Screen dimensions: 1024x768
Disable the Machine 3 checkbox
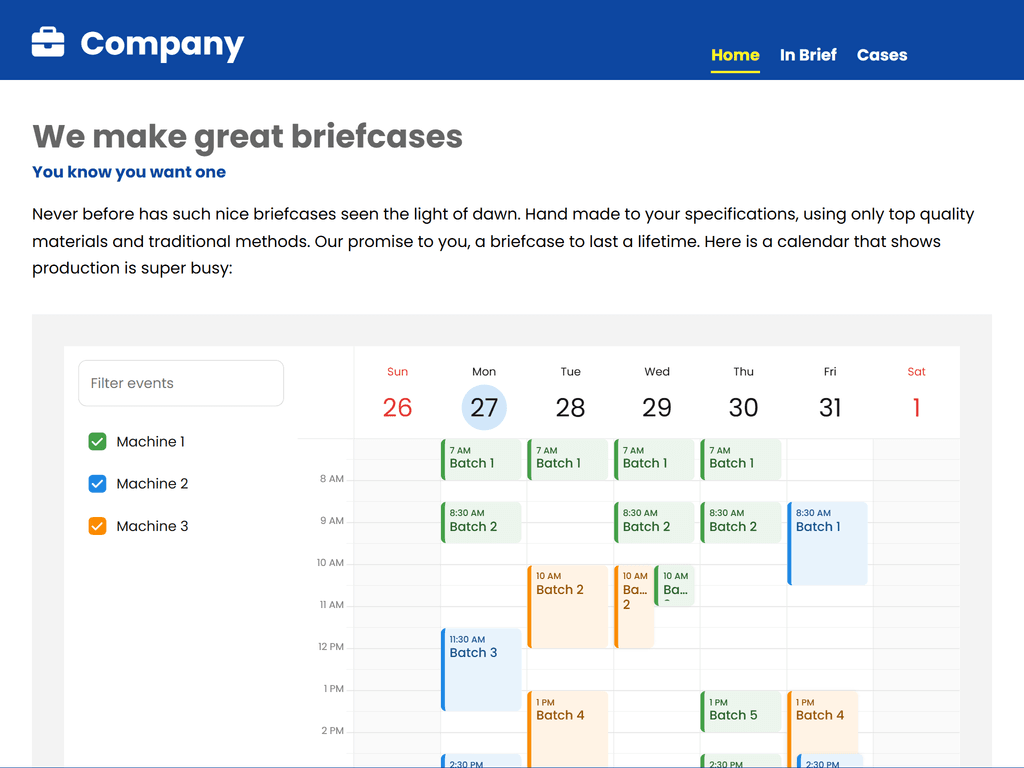97,526
